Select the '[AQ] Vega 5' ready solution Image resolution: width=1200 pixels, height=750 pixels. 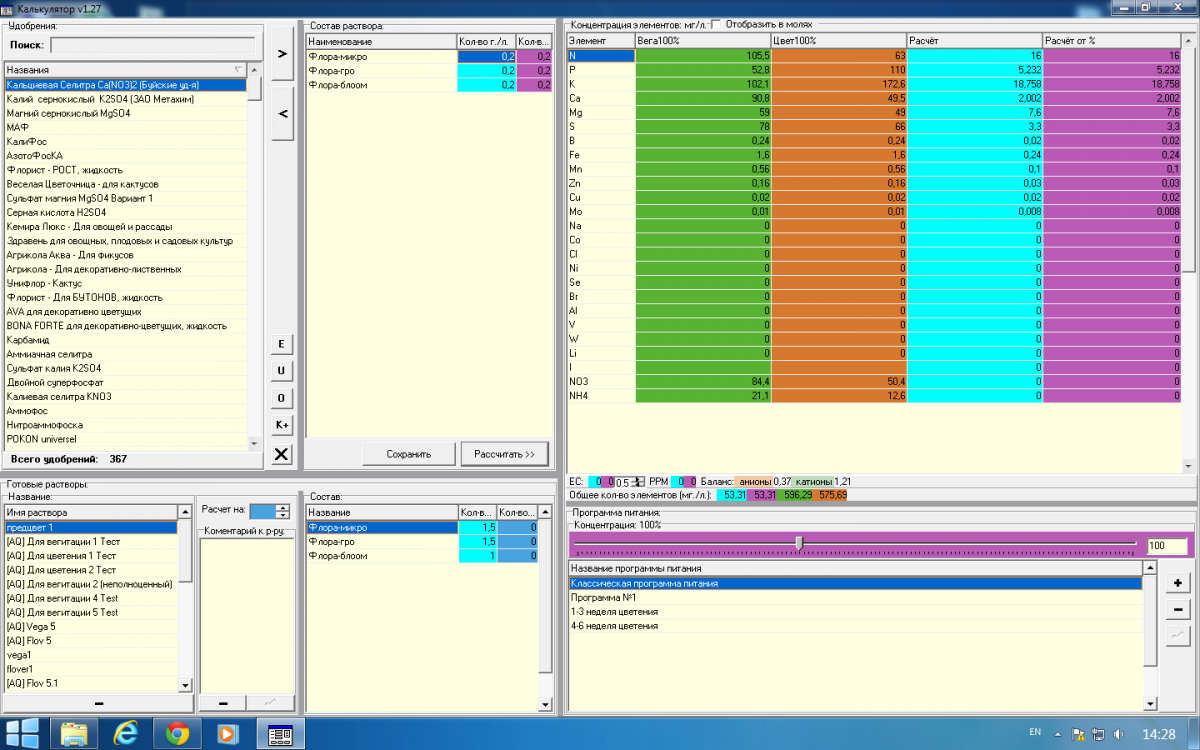pos(91,626)
